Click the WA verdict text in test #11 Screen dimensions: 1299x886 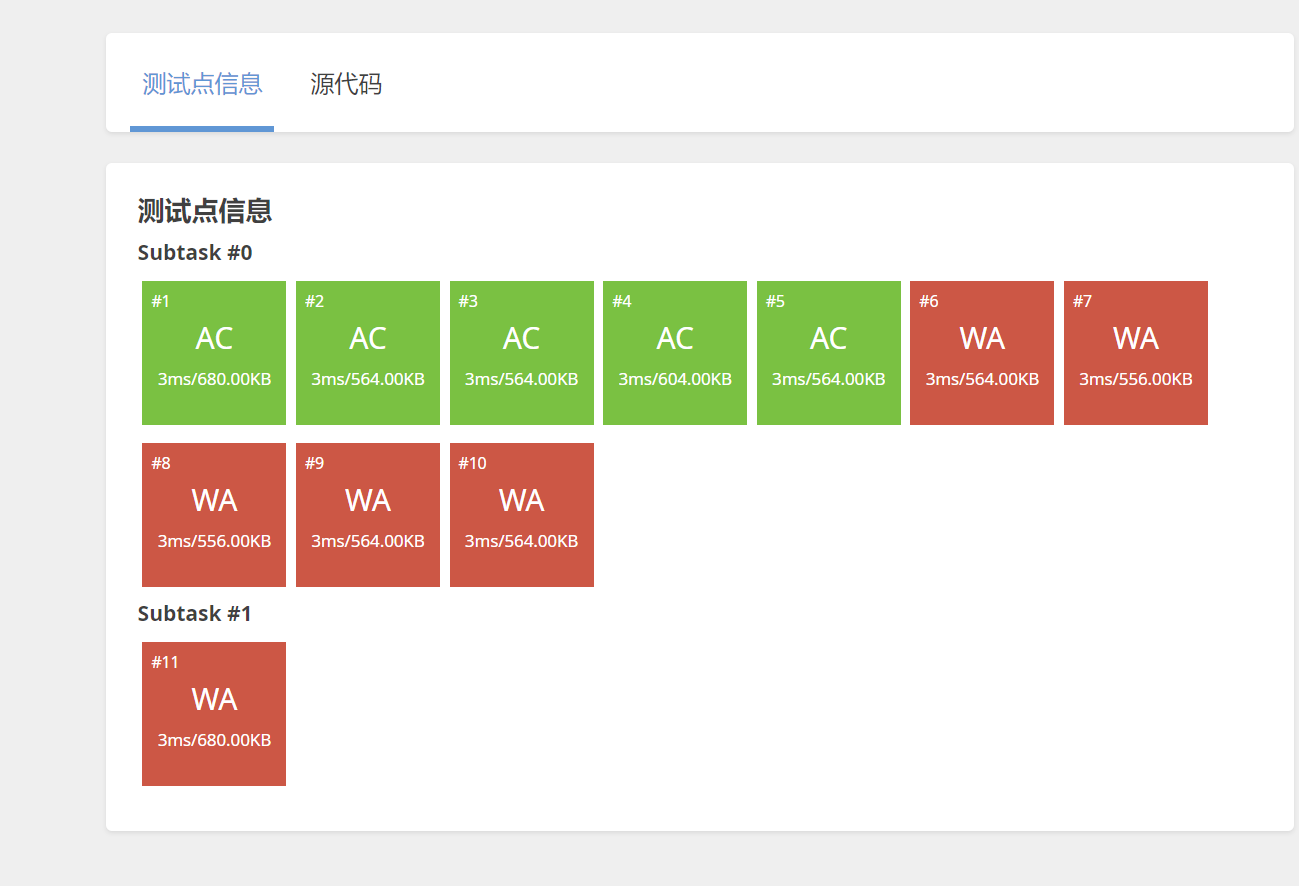click(214, 700)
